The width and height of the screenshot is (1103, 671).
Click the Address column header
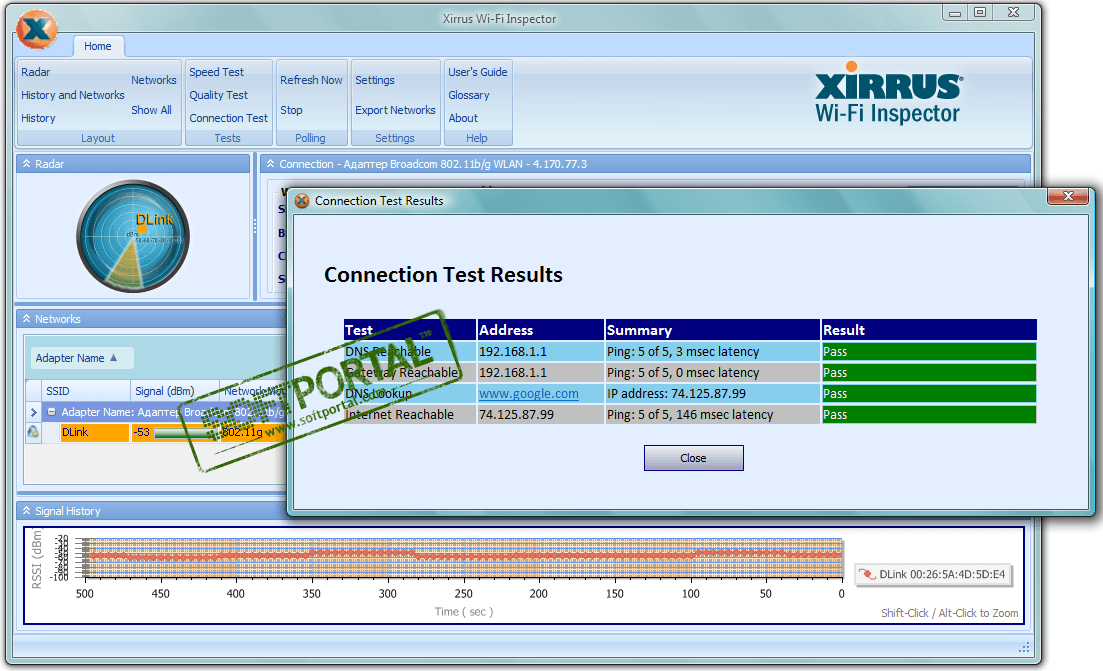[540, 330]
